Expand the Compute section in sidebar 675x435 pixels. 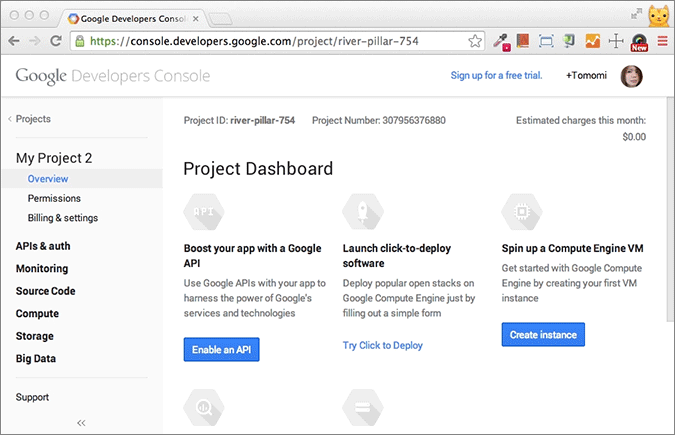pos(37,313)
